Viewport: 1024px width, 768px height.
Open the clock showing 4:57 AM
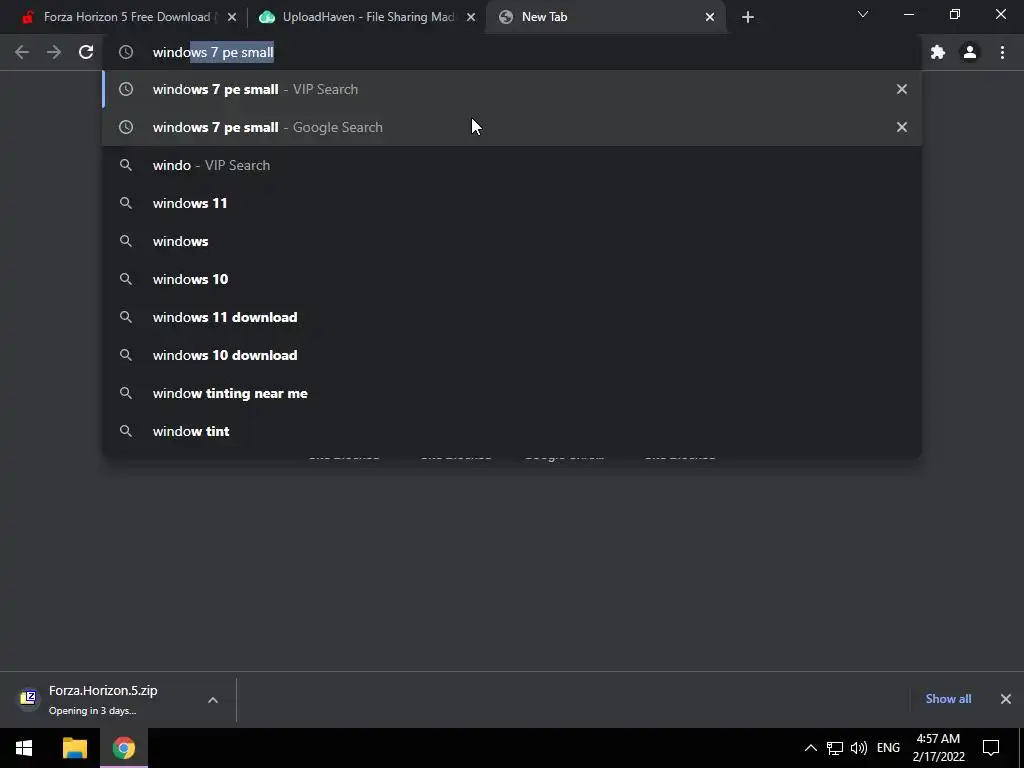click(x=938, y=748)
